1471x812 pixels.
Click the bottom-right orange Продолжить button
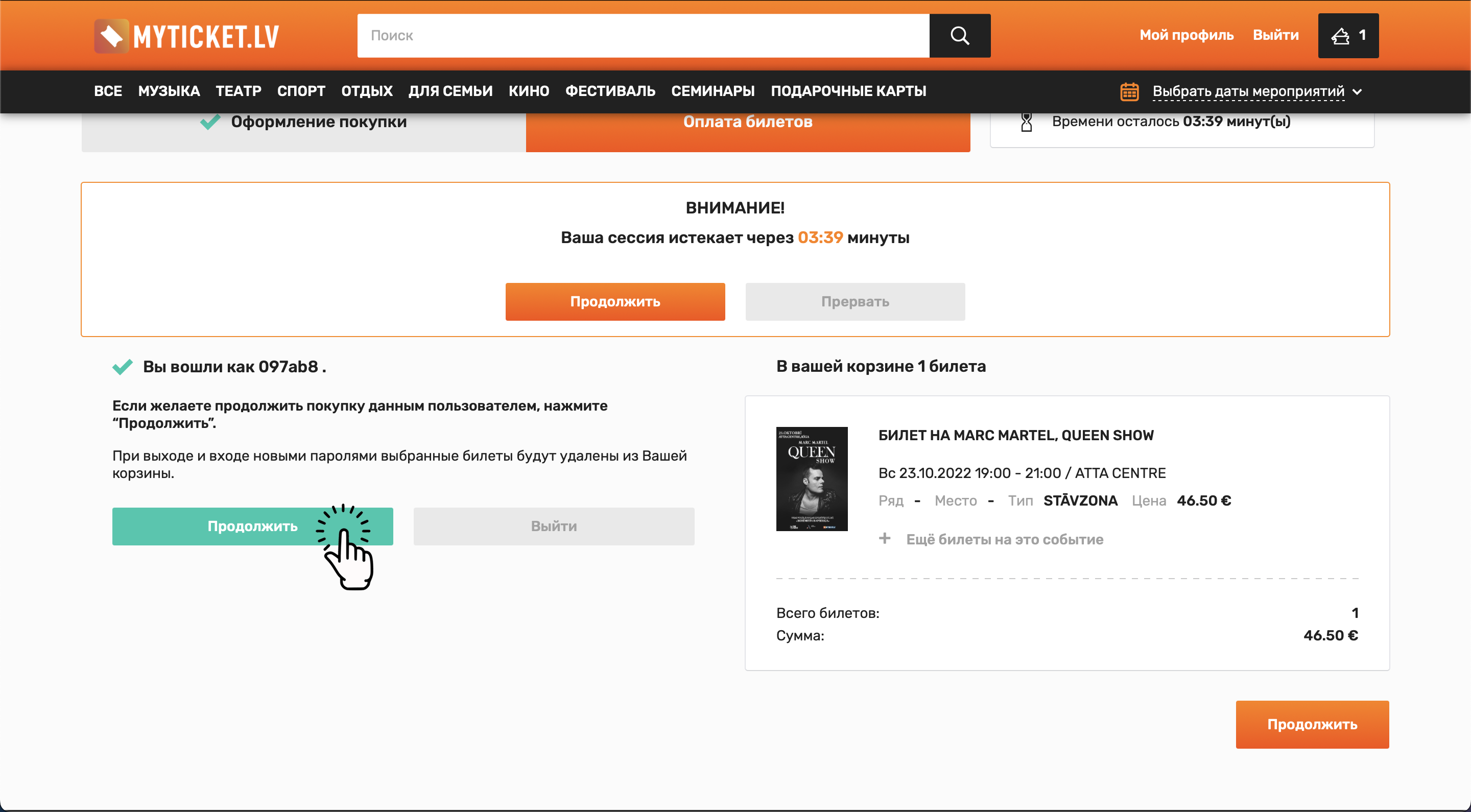(x=1312, y=724)
